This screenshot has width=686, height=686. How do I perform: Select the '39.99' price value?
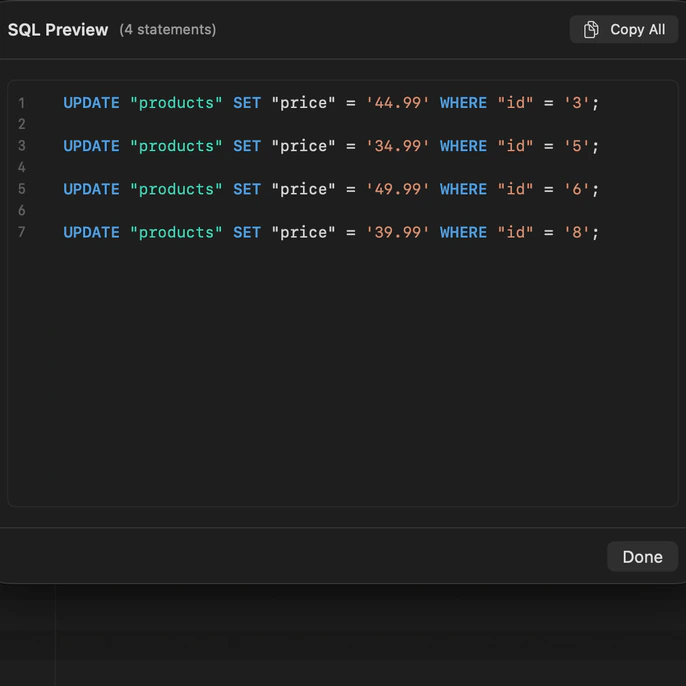tap(398, 232)
